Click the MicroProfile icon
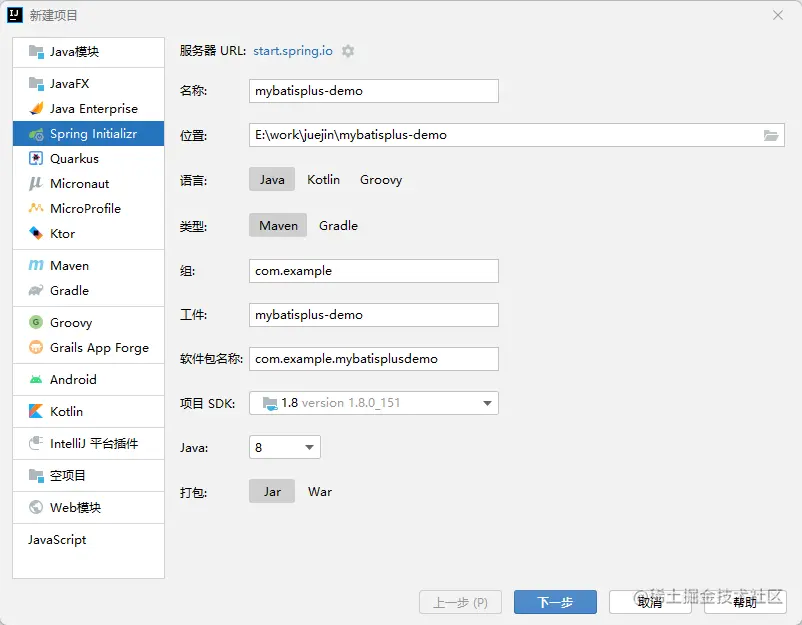The image size is (802, 625). [x=36, y=208]
